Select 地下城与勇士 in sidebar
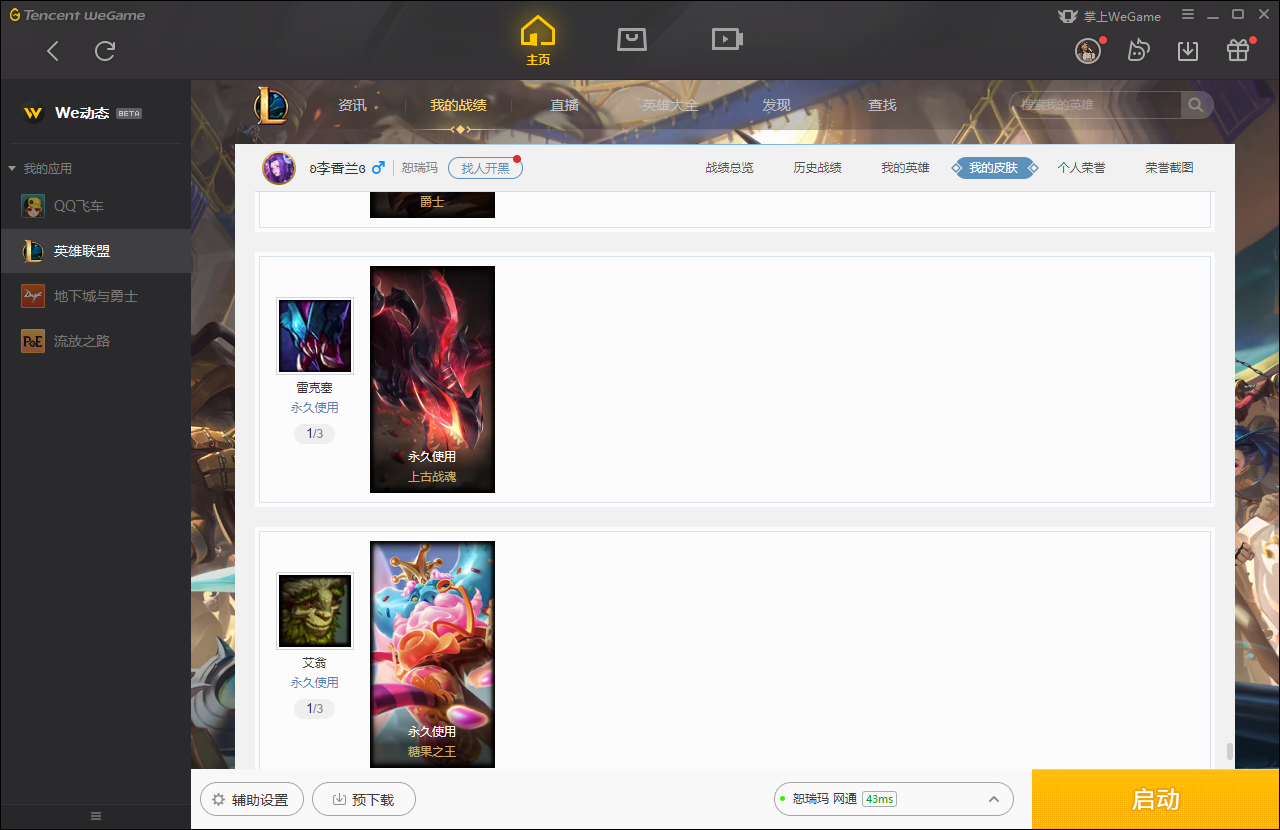 [95, 296]
